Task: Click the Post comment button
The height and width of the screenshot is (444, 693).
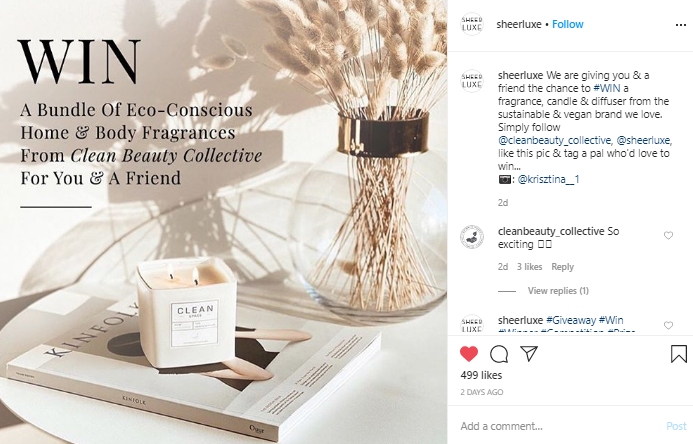Action: point(676,426)
